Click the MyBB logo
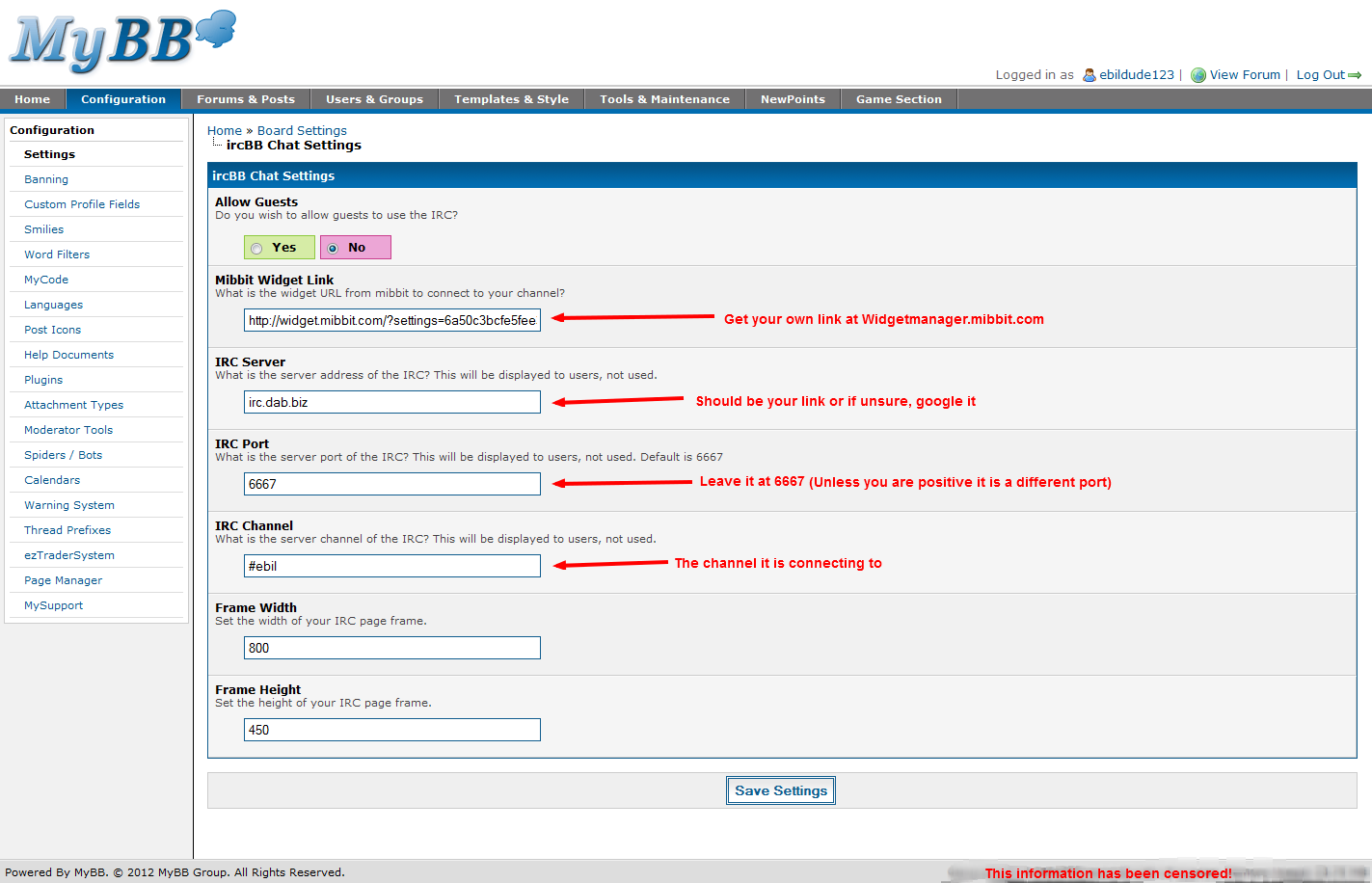Image resolution: width=1372 pixels, height=883 pixels. pyautogui.click(x=121, y=41)
